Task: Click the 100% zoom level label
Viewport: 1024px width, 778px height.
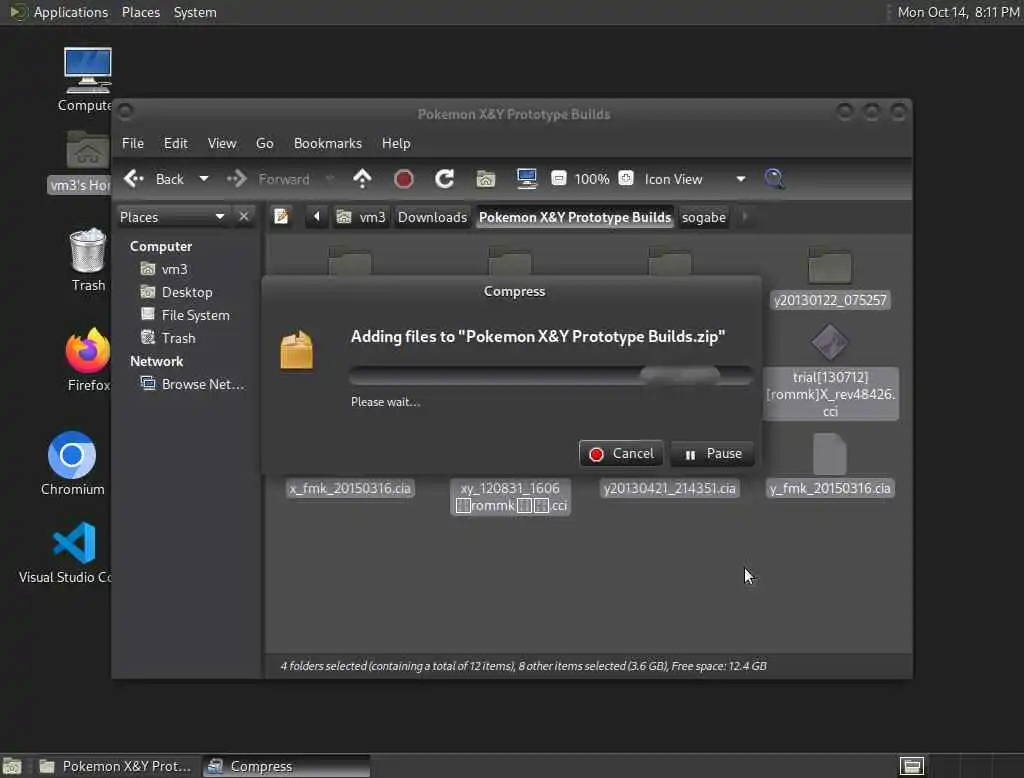Action: (x=592, y=179)
